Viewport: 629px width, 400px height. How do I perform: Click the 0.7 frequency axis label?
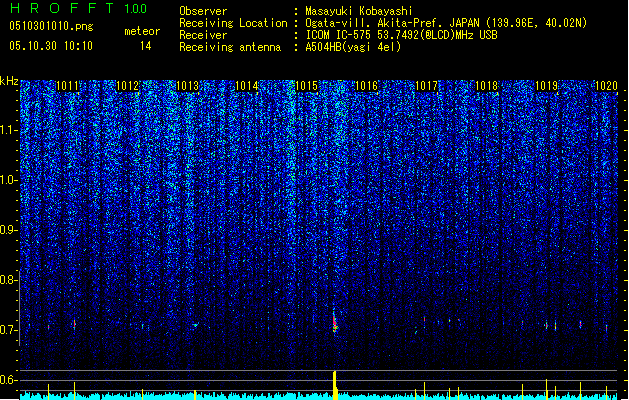9,330
